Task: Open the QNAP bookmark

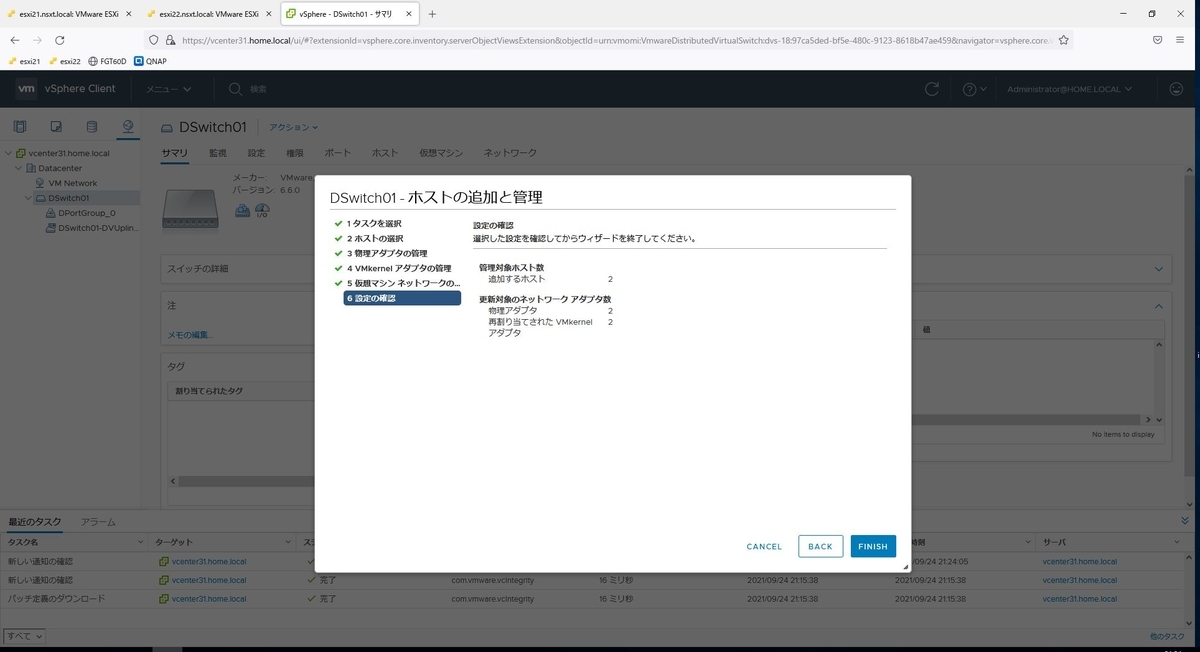Action: point(150,61)
